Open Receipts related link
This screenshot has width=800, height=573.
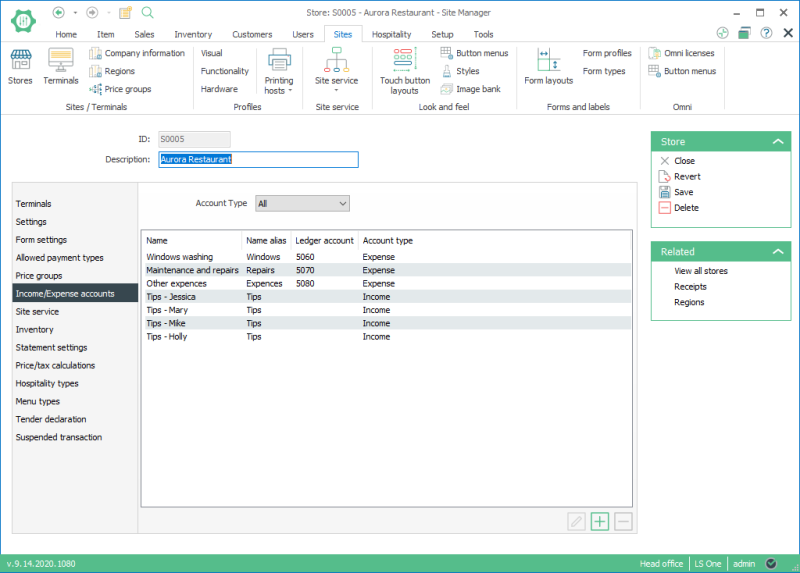click(690, 287)
